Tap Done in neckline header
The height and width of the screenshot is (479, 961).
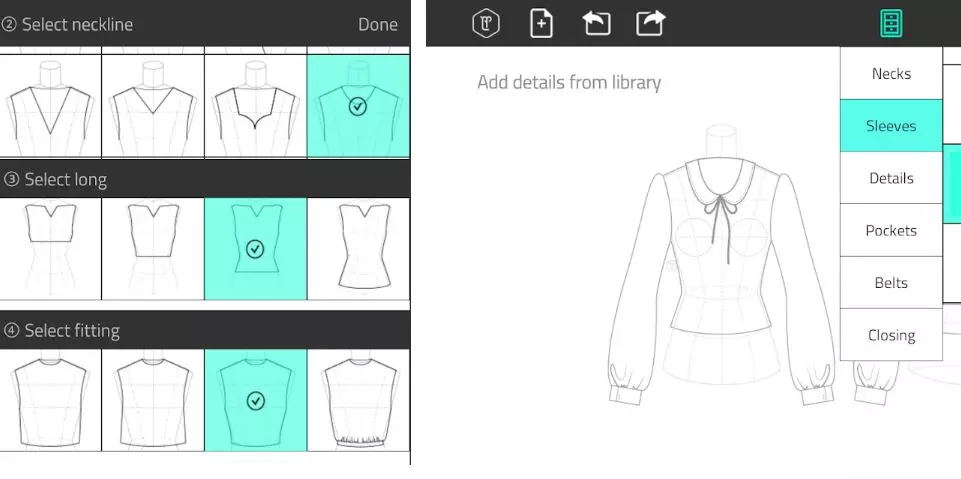[x=377, y=24]
